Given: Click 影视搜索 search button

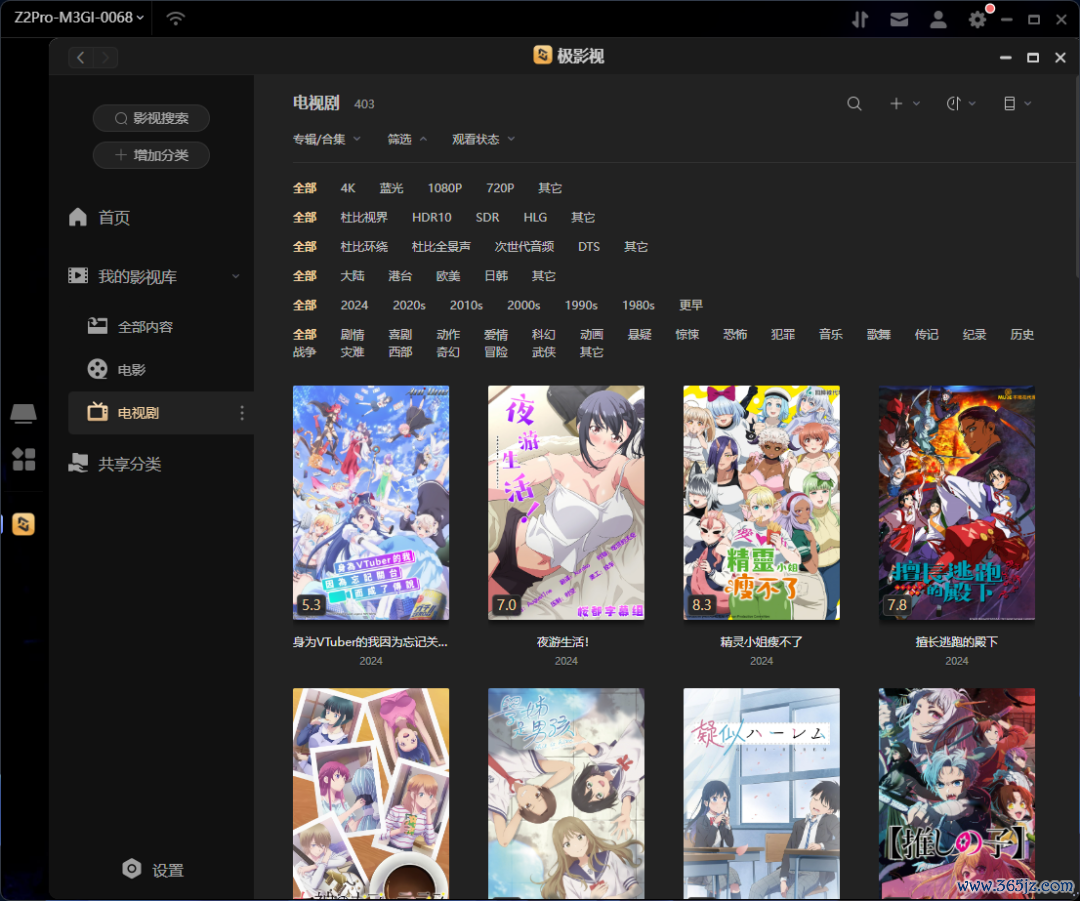Looking at the screenshot, I should [x=152, y=118].
